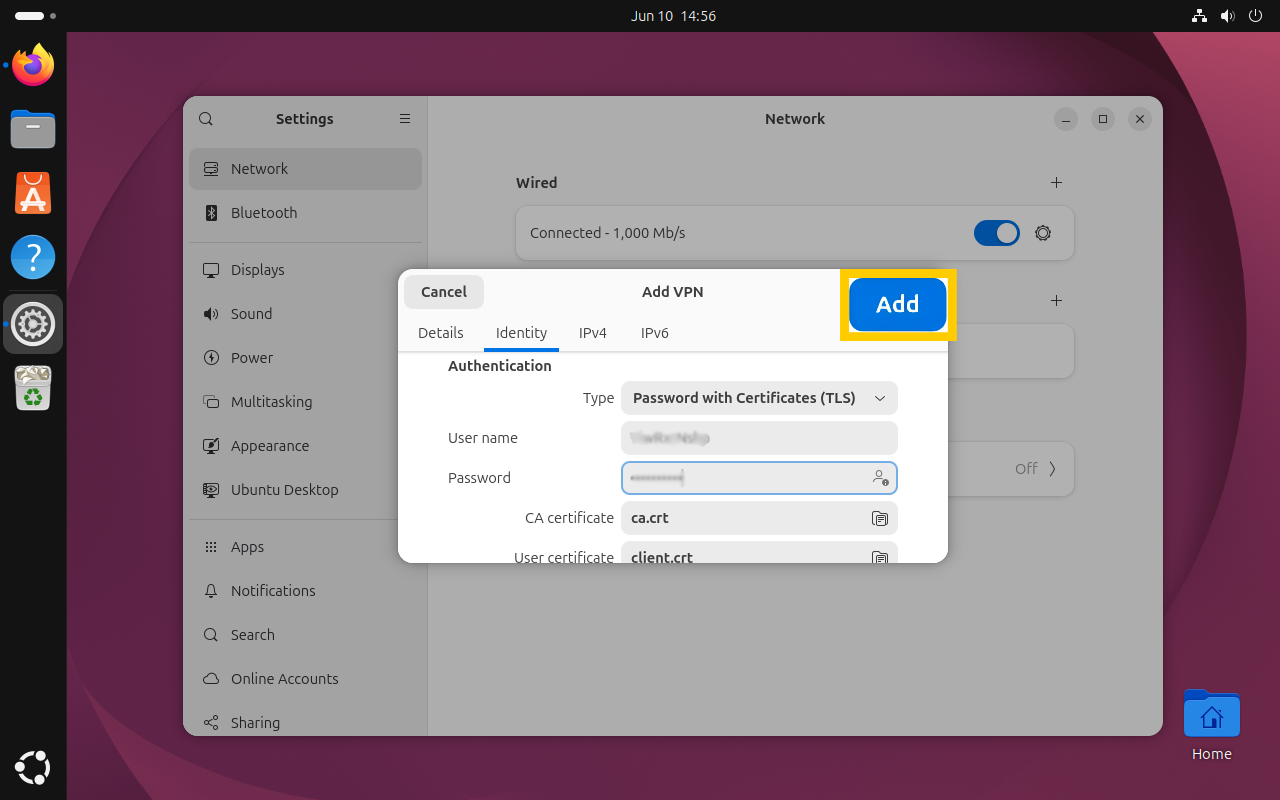Image resolution: width=1280 pixels, height=800 pixels.
Task: Select Sound in Settings sidebar
Action: [x=305, y=314]
